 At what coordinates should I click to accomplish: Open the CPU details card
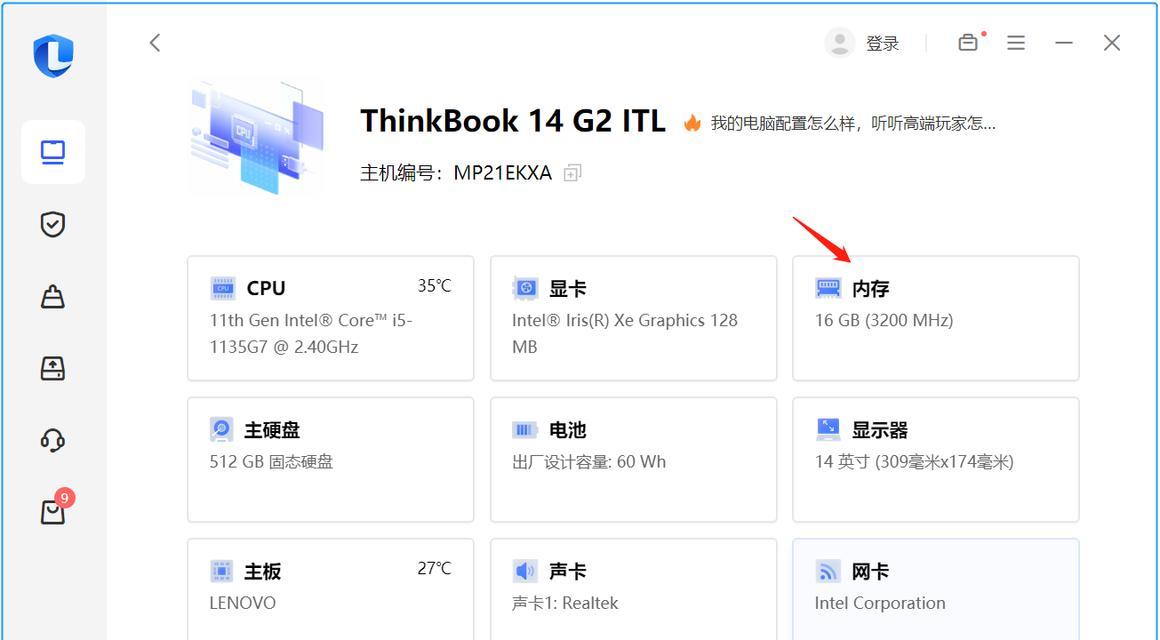coord(330,318)
